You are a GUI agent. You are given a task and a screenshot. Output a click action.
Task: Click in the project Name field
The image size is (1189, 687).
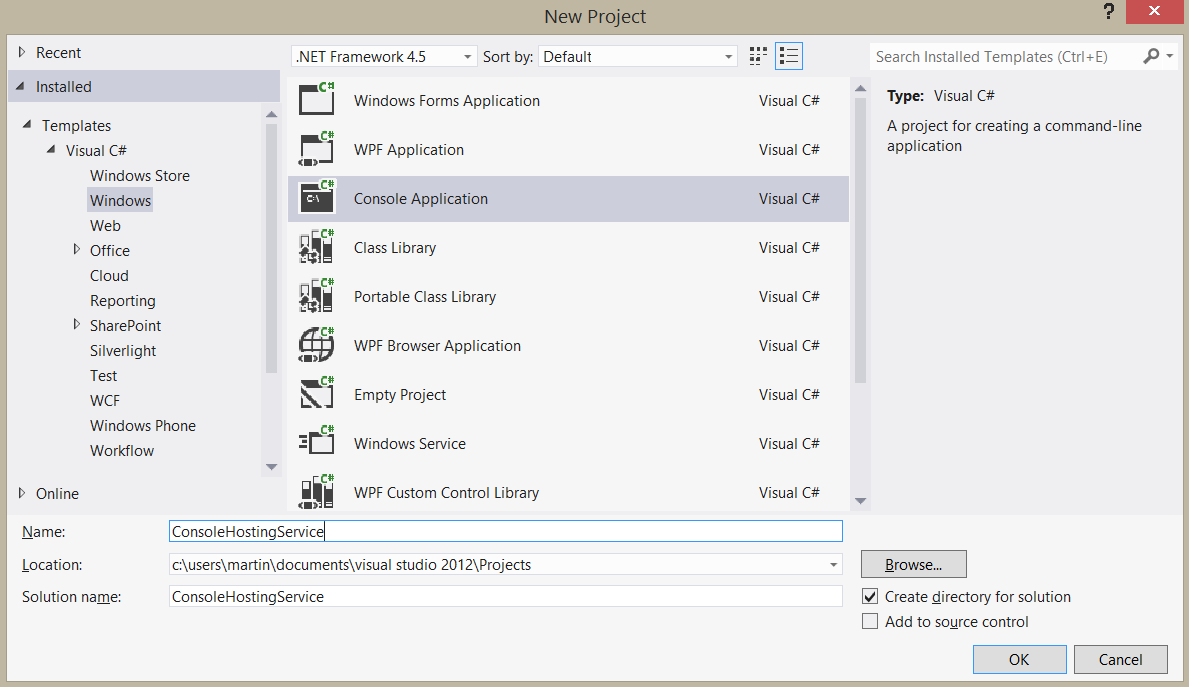506,532
